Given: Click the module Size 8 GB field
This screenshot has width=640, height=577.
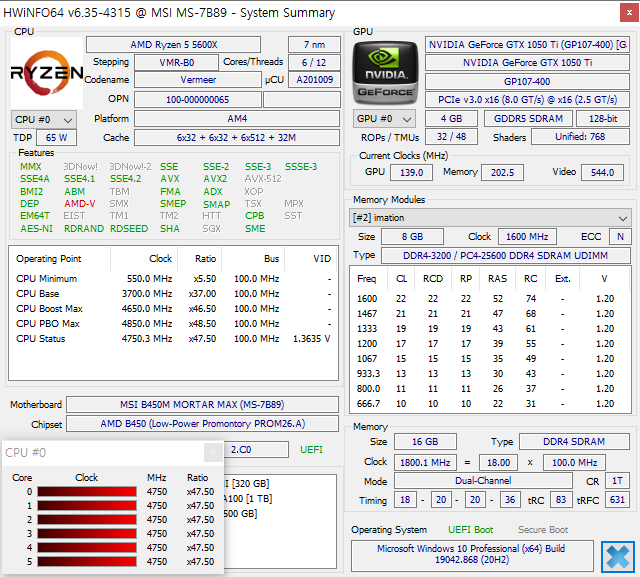Looking at the screenshot, I should tap(412, 237).
